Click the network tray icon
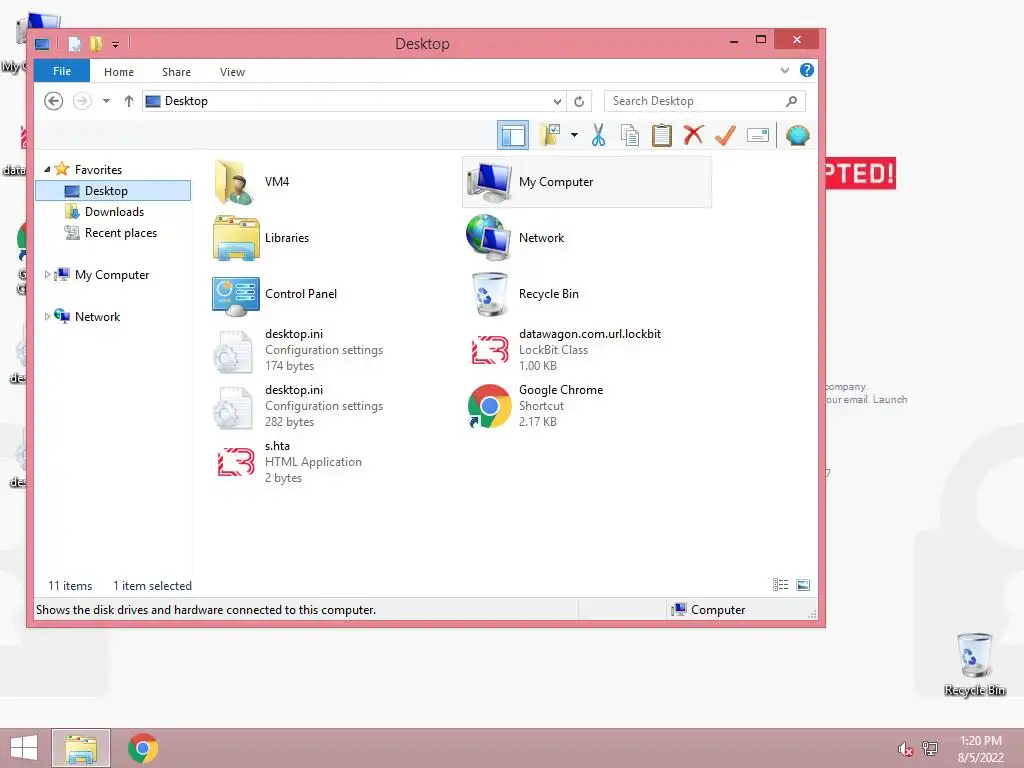1024x768 pixels. [x=930, y=749]
